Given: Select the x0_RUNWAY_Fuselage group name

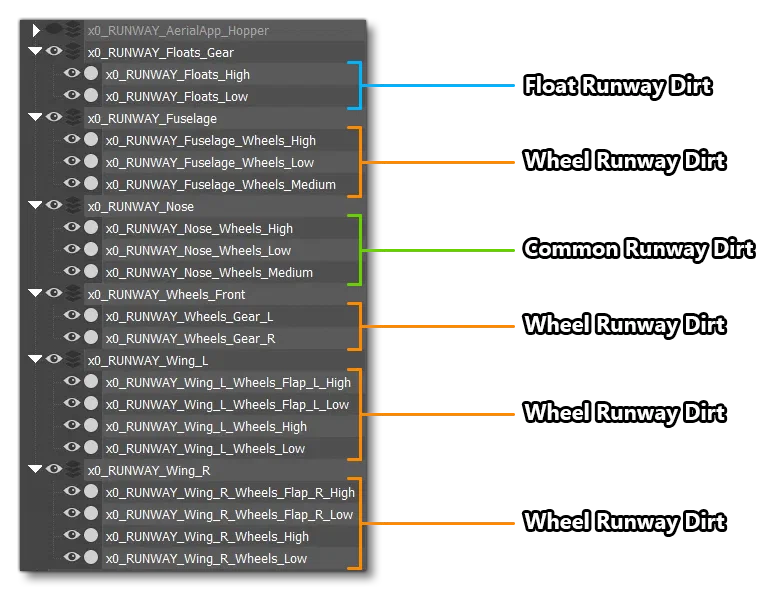Looking at the screenshot, I should [152, 119].
